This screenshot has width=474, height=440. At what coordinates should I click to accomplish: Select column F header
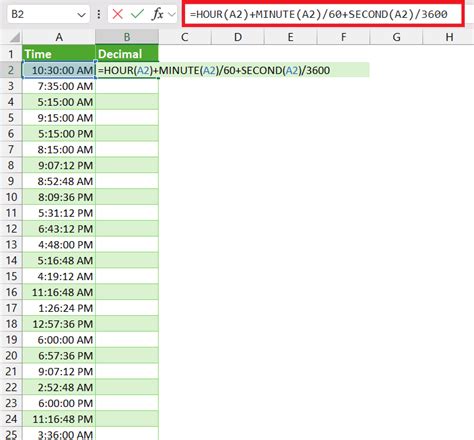pos(343,37)
